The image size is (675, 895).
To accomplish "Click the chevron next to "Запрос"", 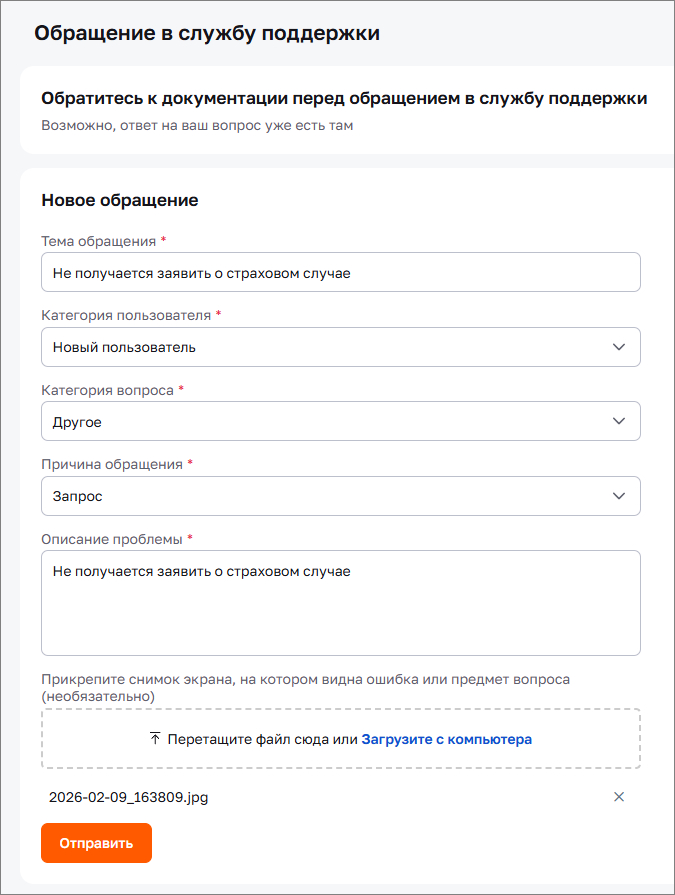I will (x=617, y=496).
